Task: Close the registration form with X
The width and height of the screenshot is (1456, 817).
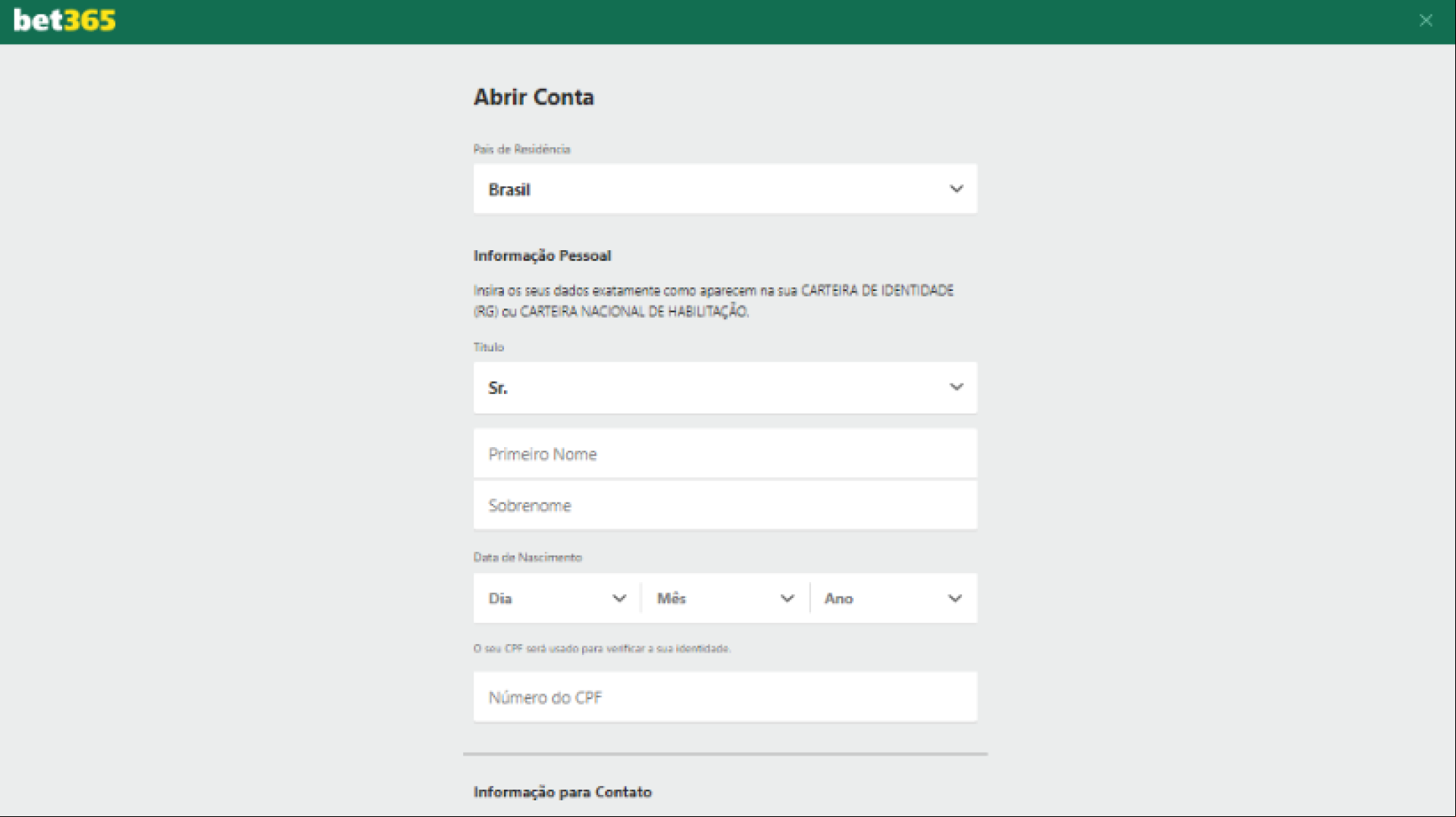Action: (x=1426, y=21)
